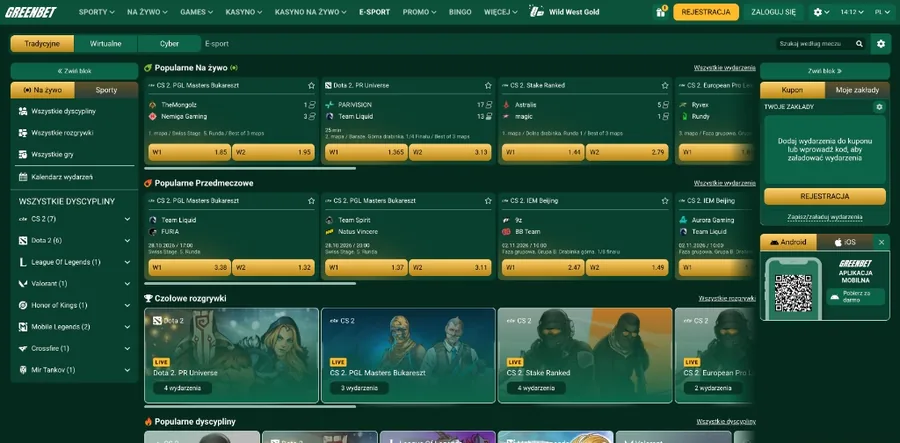Click the Wszystkie dyscypliny sidebar icon
The height and width of the screenshot is (443, 900).
23,111
